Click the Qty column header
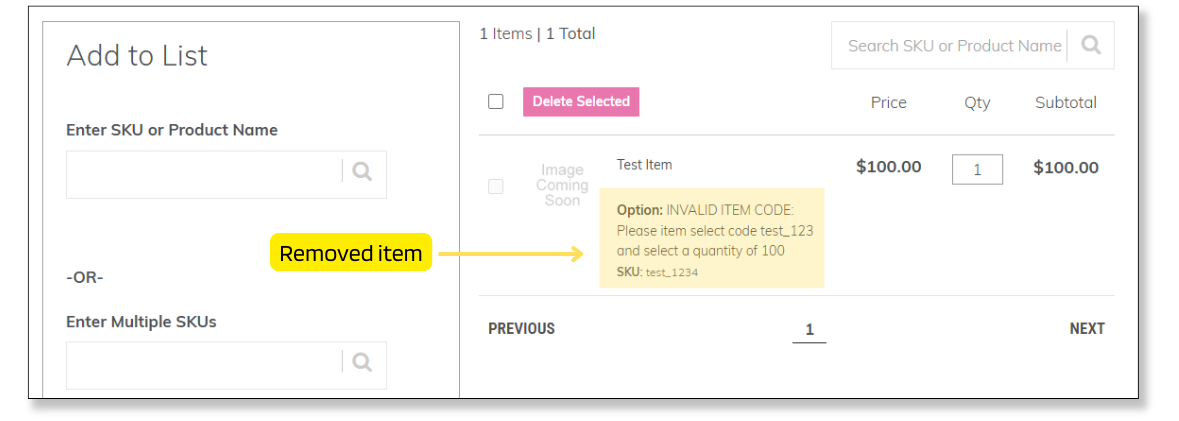Image resolution: width=1179 pixels, height=421 pixels. point(977,102)
